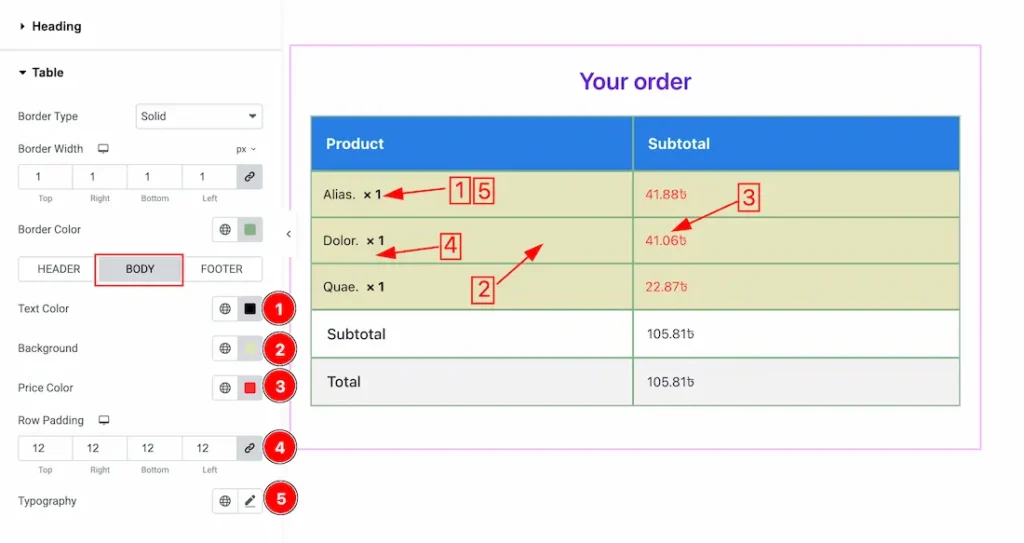
Task: Open the px unit selector for Border Width
Action: pyautogui.click(x=246, y=149)
